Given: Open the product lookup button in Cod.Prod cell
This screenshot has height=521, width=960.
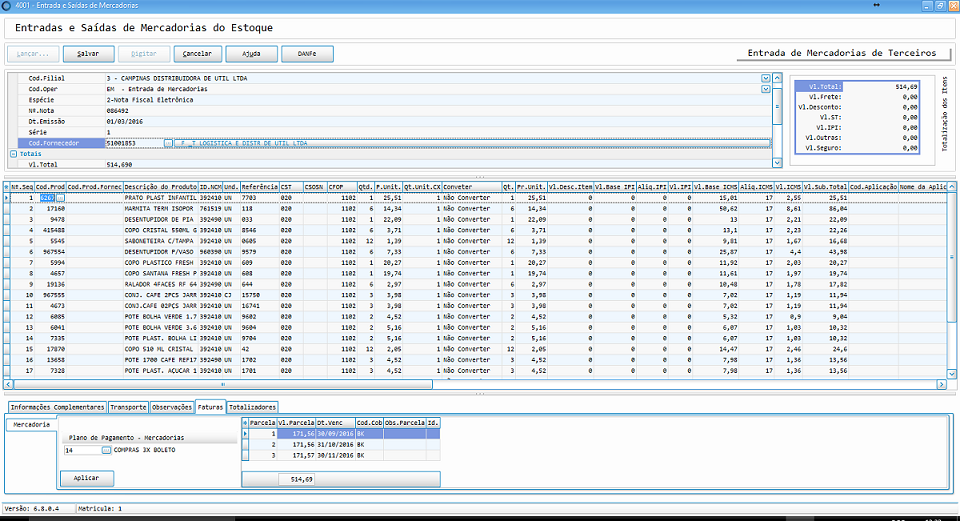Looking at the screenshot, I should pos(60,198).
